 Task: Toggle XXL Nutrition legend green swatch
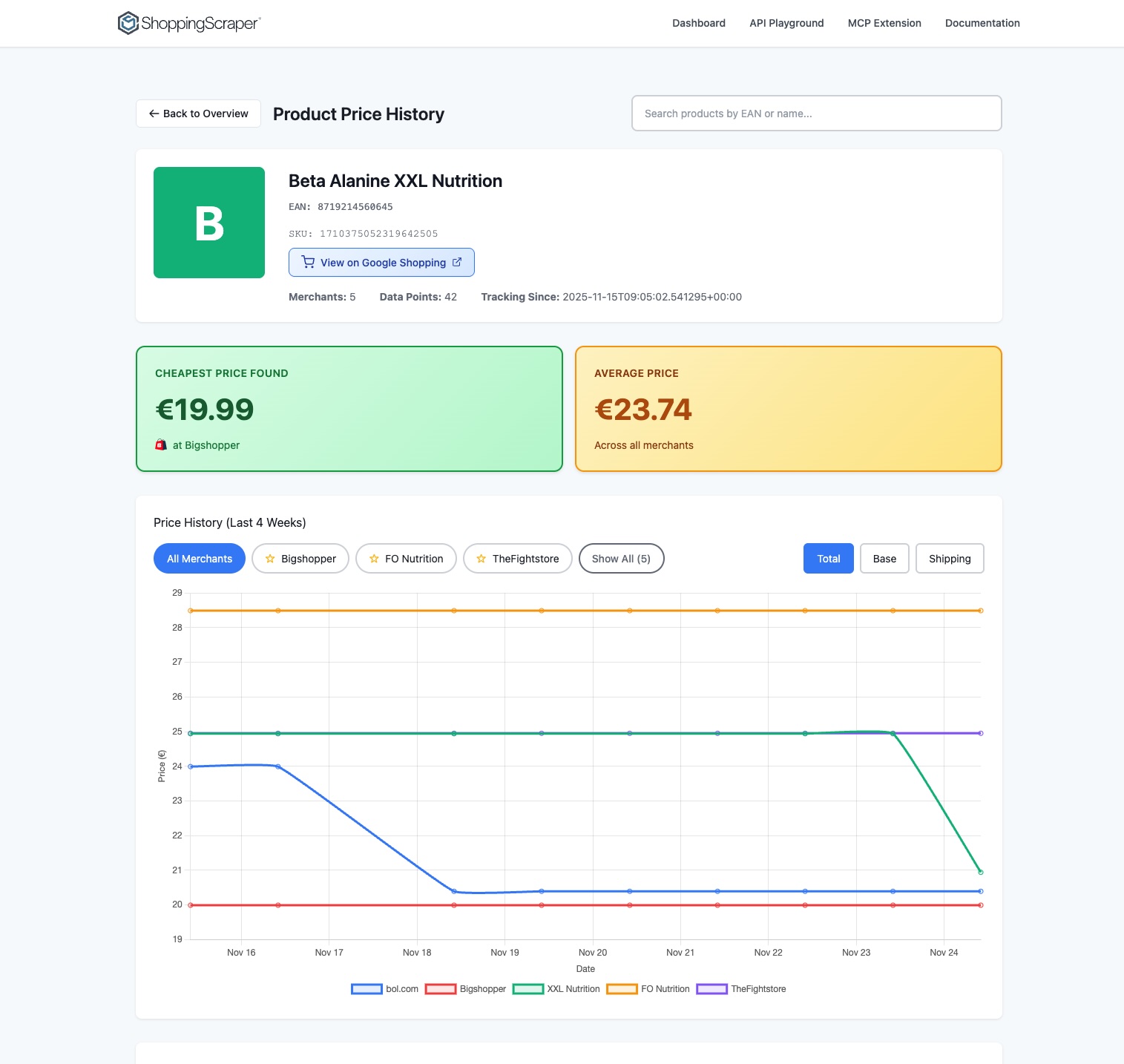(x=528, y=989)
